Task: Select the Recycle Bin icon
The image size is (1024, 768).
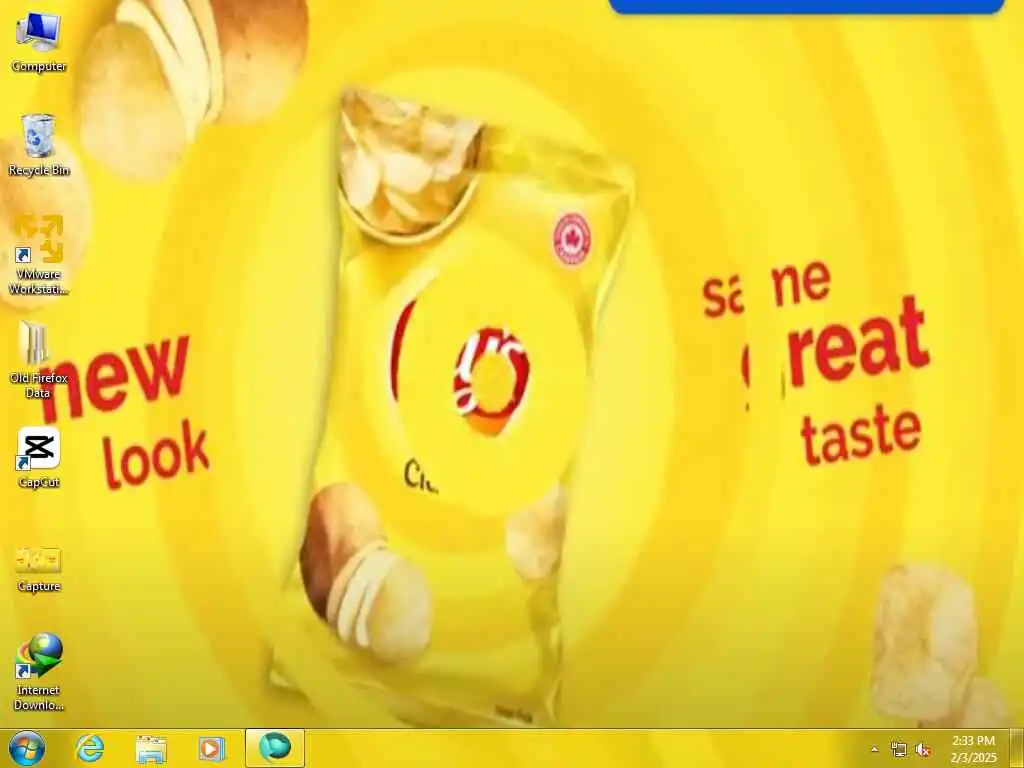Action: (39, 144)
